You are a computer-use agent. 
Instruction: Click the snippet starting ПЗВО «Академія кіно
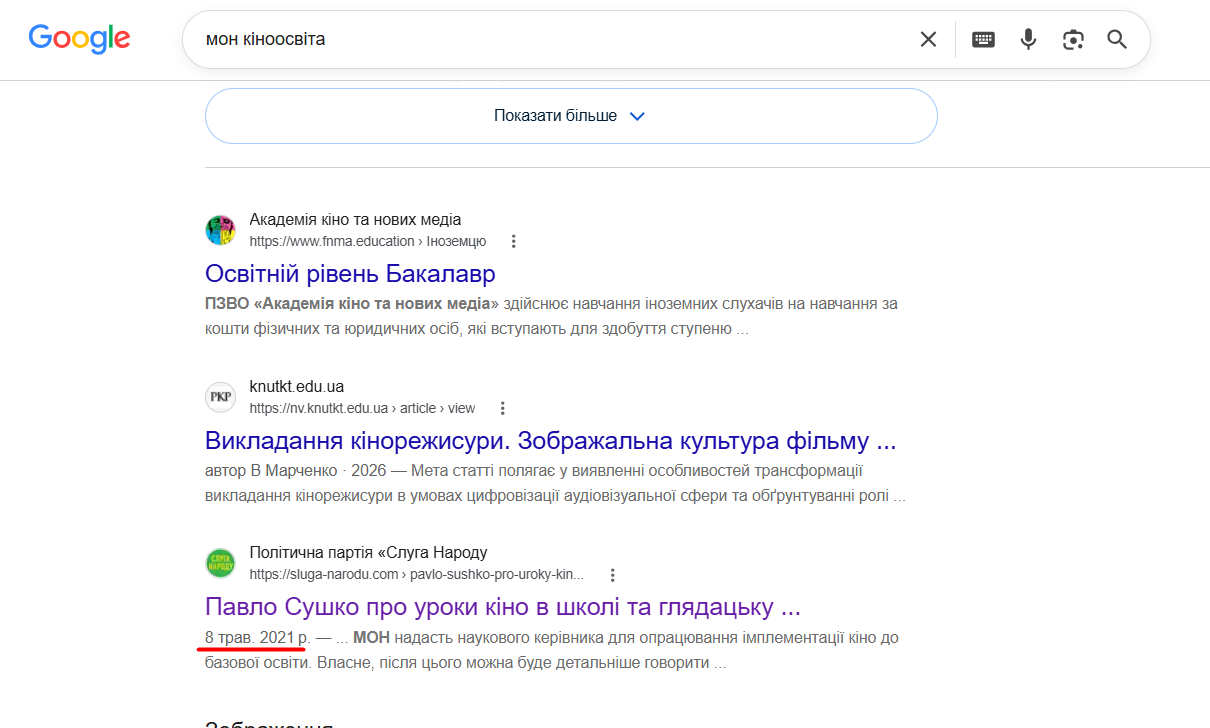click(551, 316)
